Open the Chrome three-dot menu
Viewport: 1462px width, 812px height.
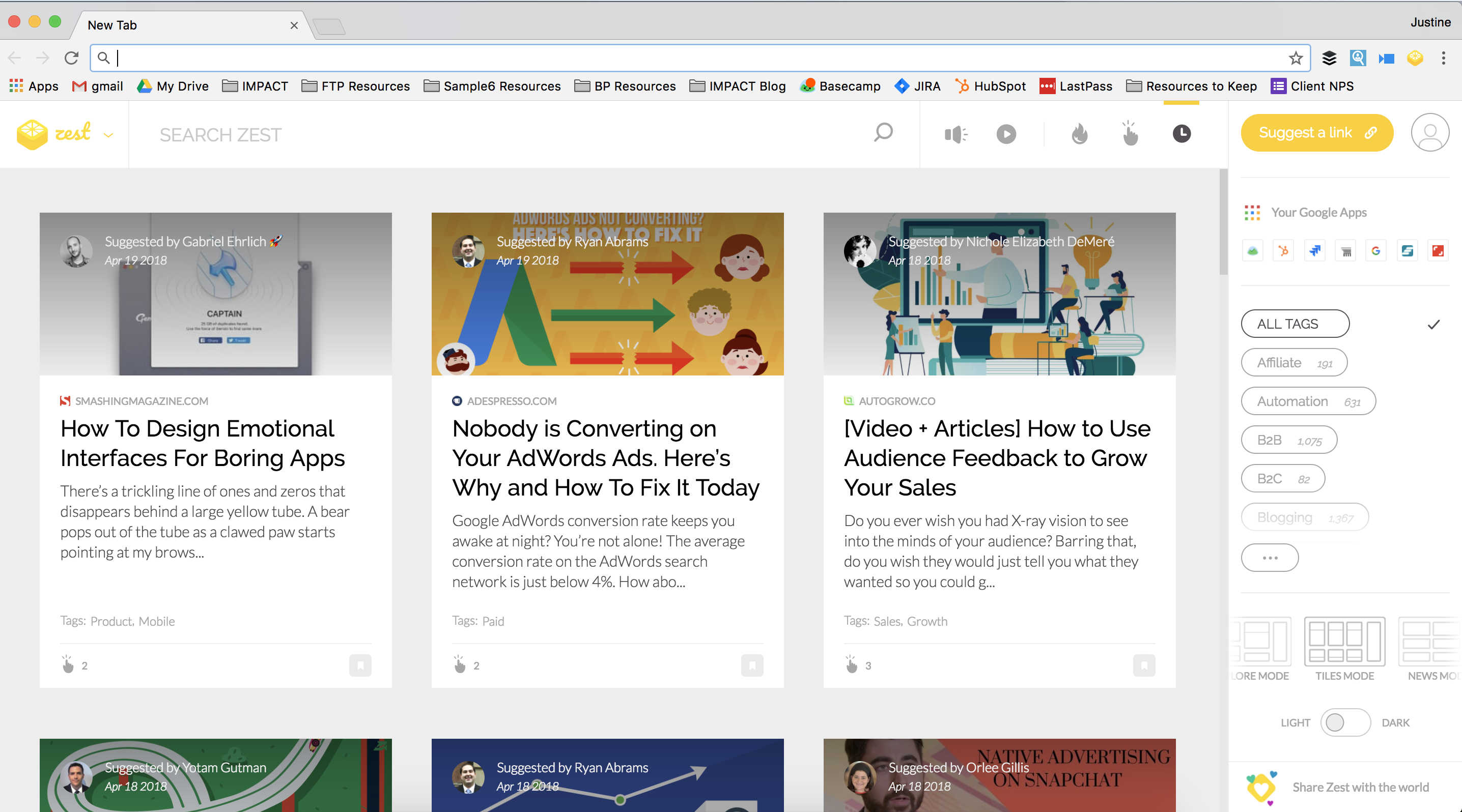[1443, 58]
